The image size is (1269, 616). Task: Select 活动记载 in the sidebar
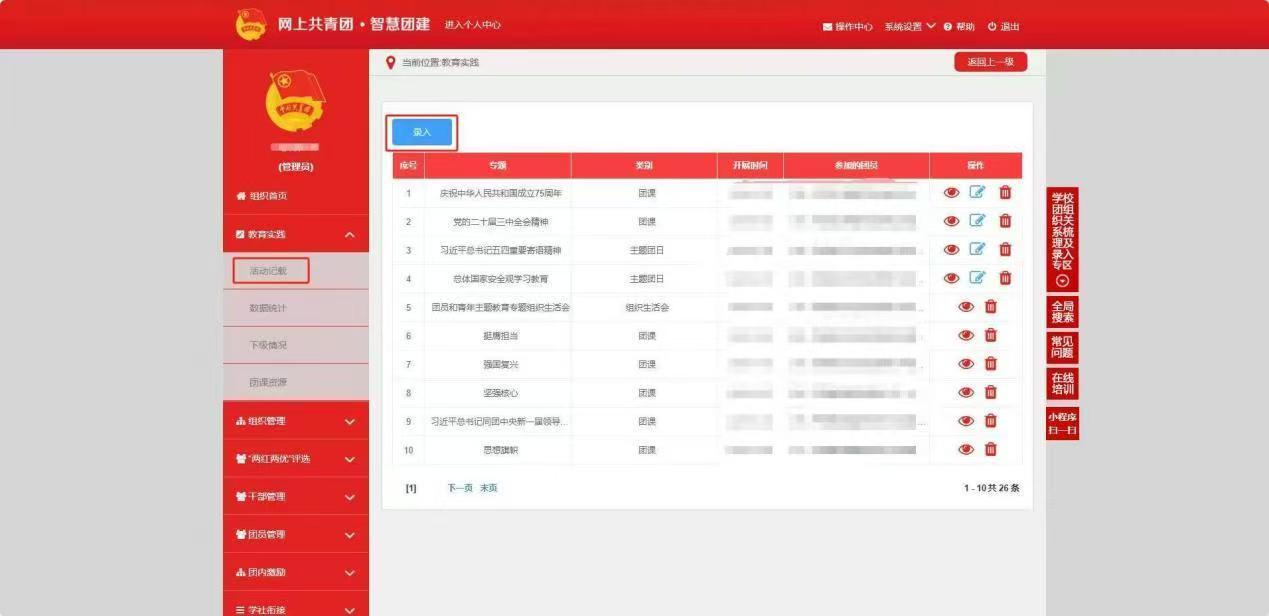click(x=271, y=270)
